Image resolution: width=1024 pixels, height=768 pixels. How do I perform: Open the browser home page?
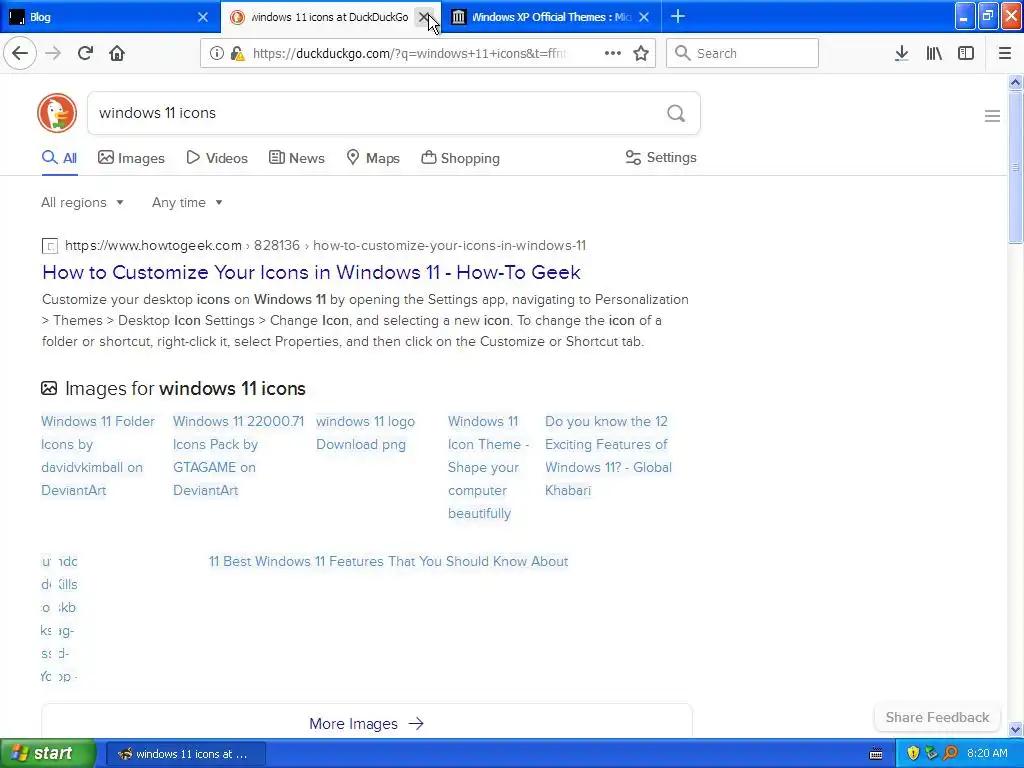click(x=117, y=53)
